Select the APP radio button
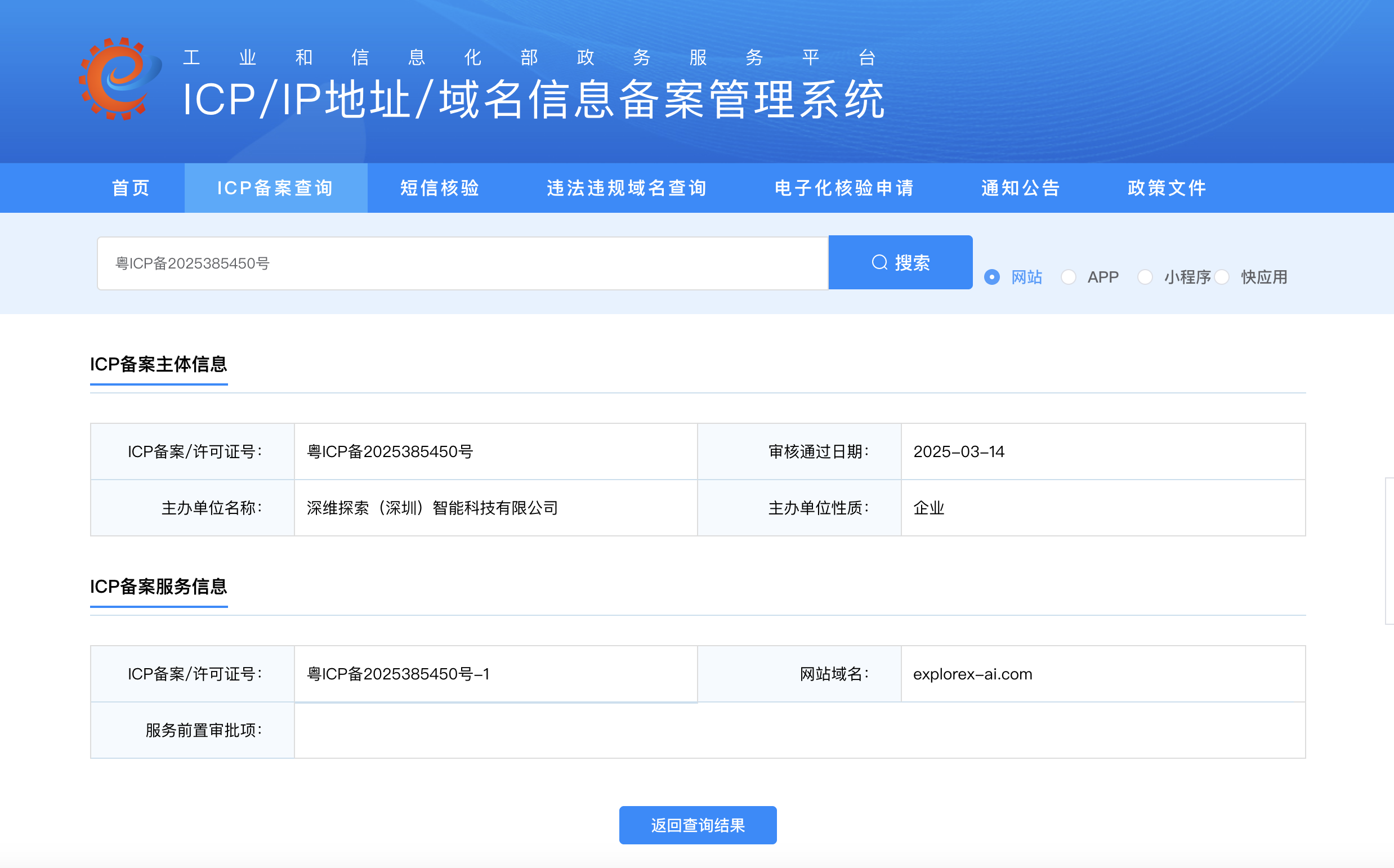The width and height of the screenshot is (1394, 868). tap(1068, 278)
